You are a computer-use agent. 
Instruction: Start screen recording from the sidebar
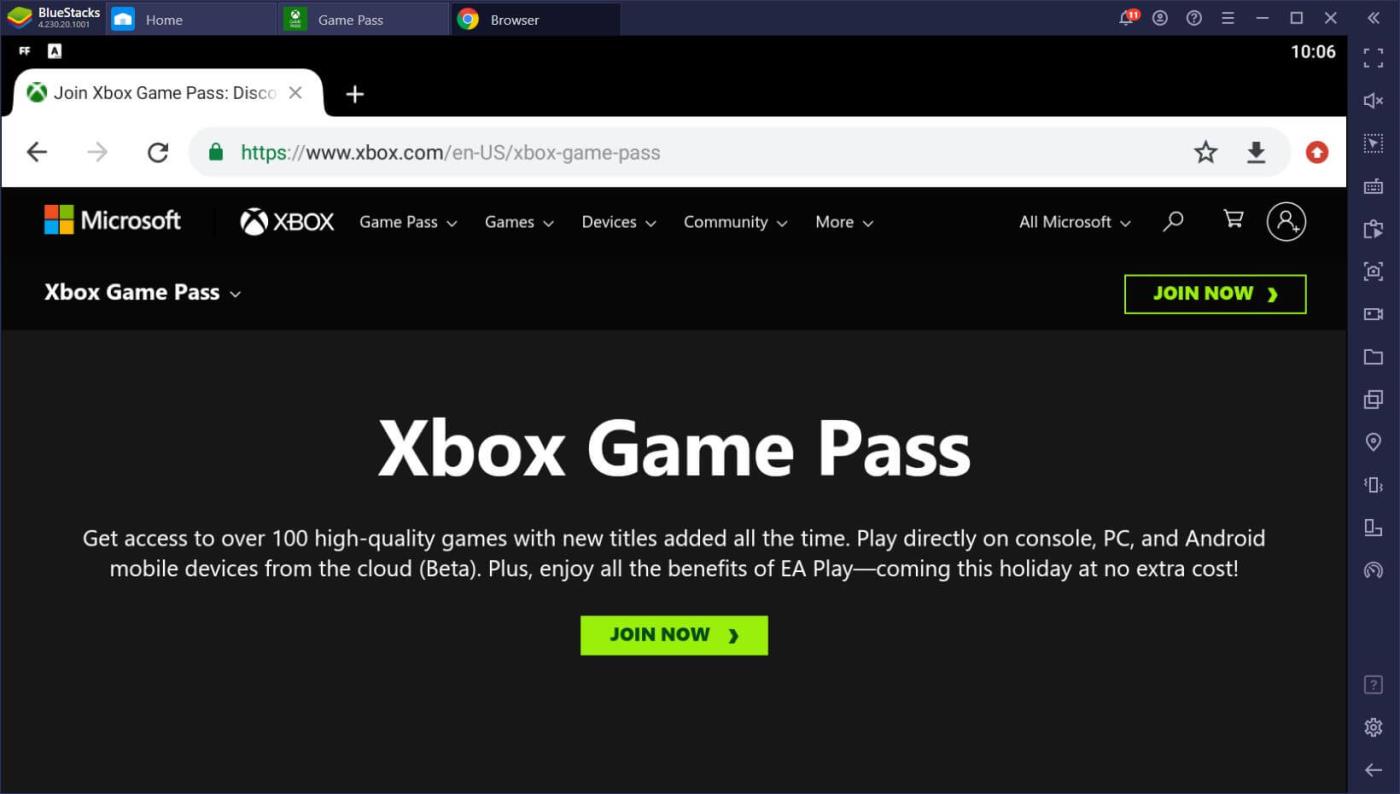1373,314
